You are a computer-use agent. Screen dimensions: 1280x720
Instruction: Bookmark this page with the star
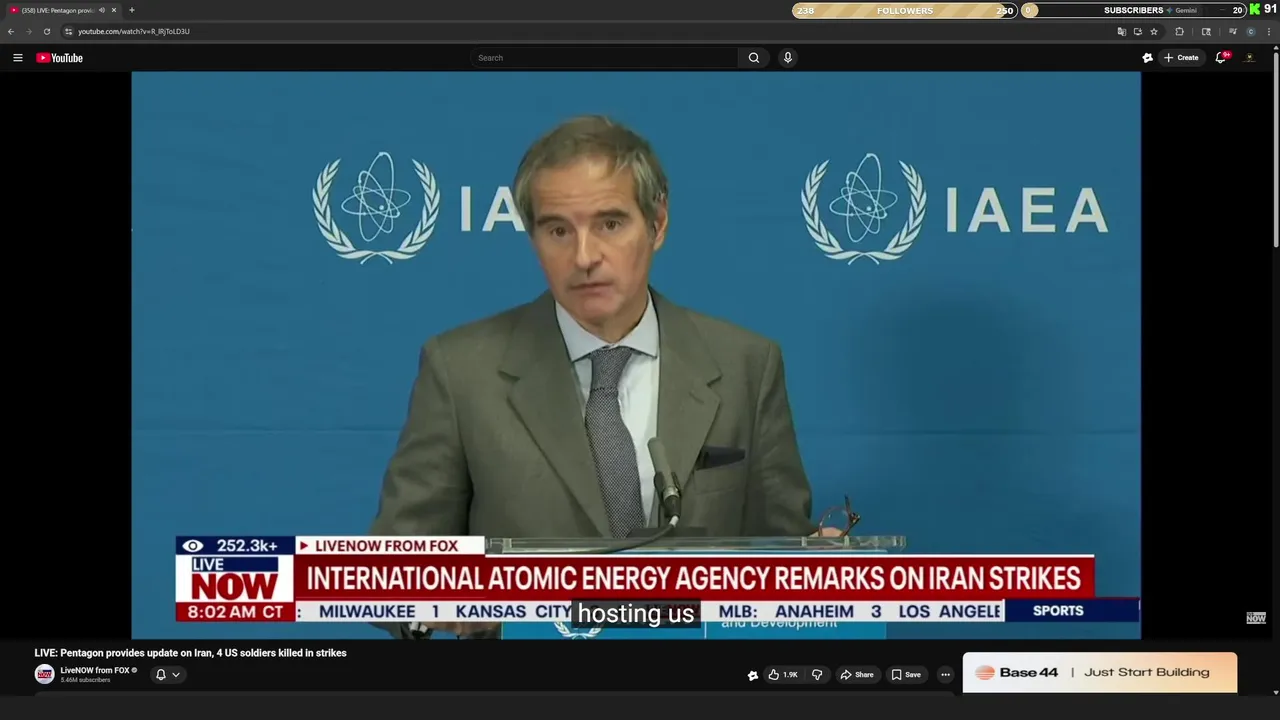tap(1154, 31)
